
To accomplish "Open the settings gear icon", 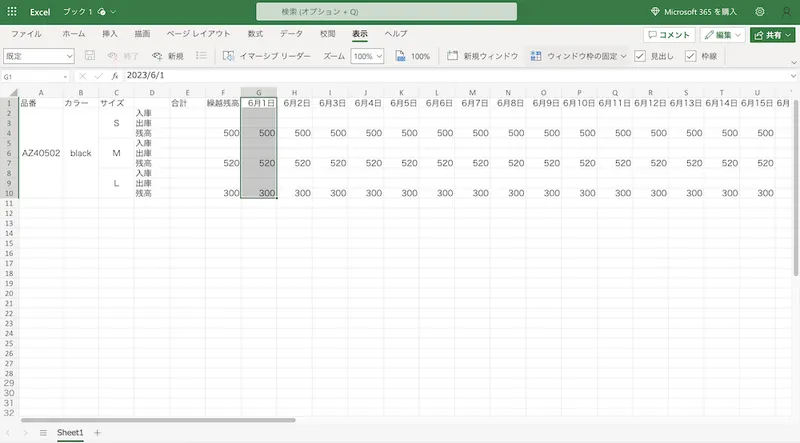I will pos(760,11).
